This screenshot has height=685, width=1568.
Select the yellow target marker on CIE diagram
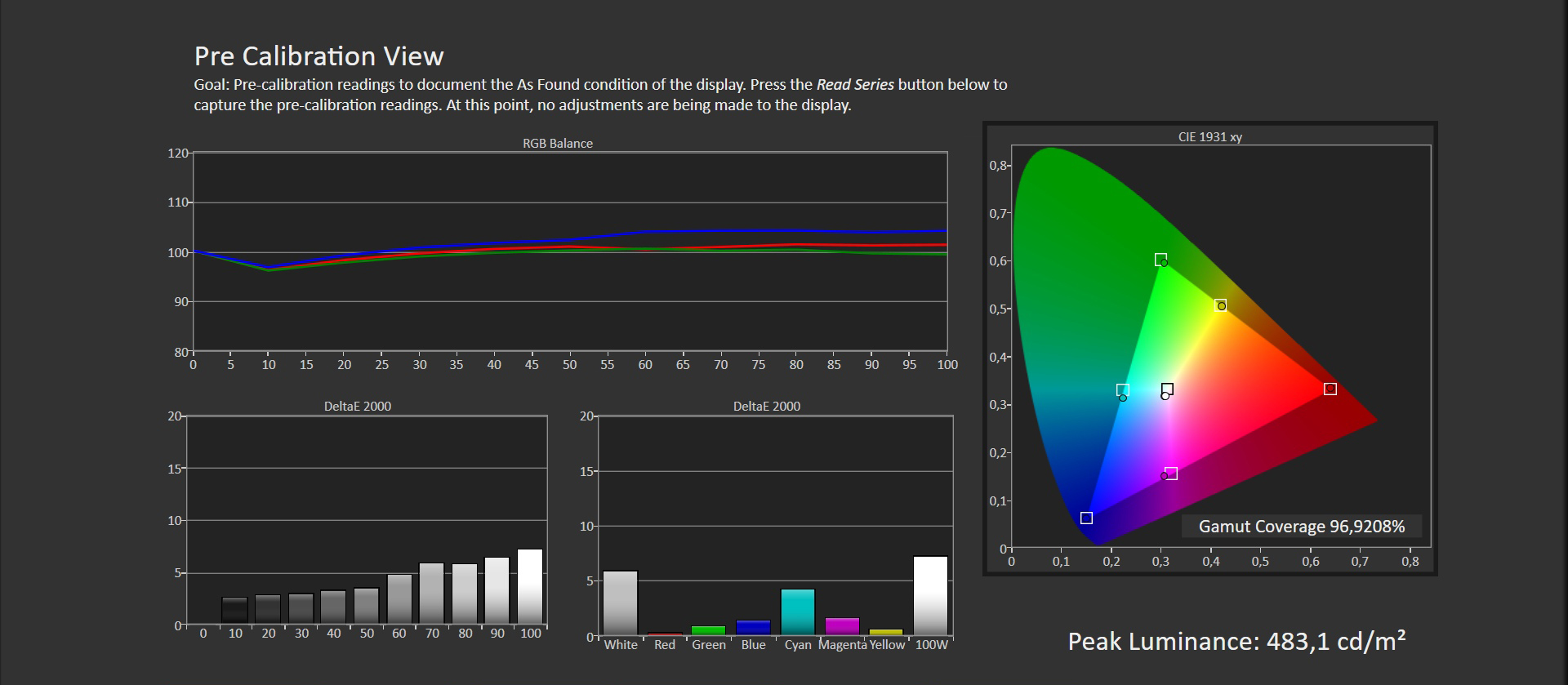pyautogui.click(x=1220, y=304)
